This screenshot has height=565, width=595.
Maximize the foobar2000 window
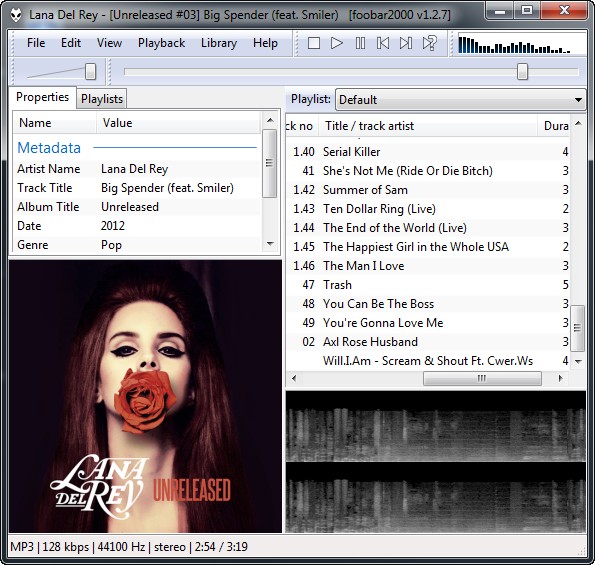[x=527, y=11]
